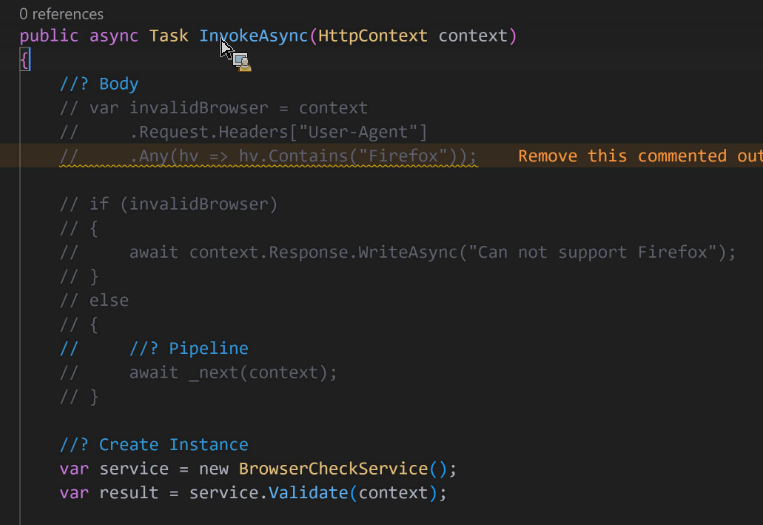
Task: Place cursor on the opening curly brace
Action: (25, 60)
